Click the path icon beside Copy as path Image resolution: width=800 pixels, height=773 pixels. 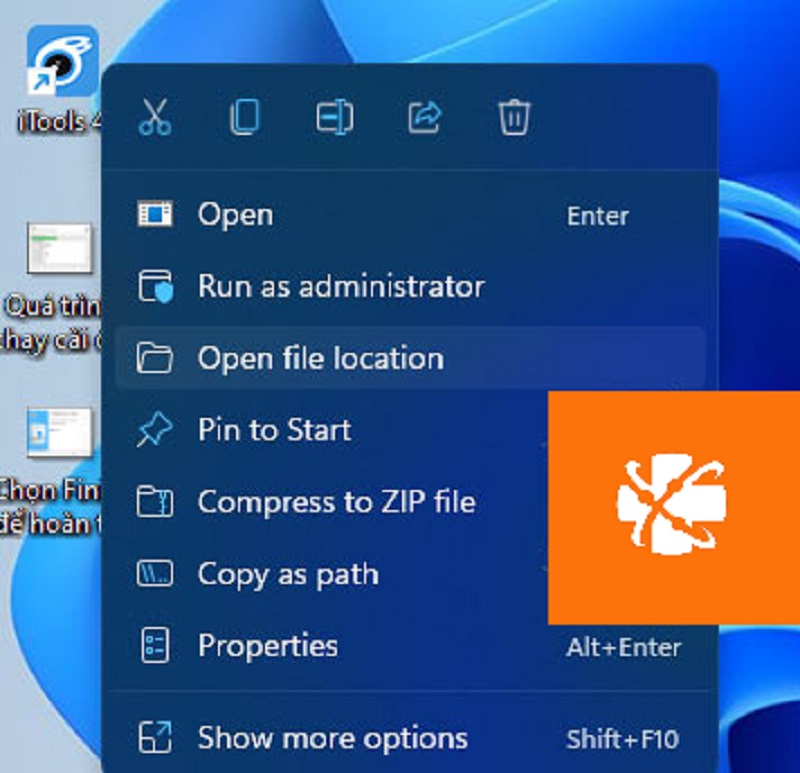[155, 574]
